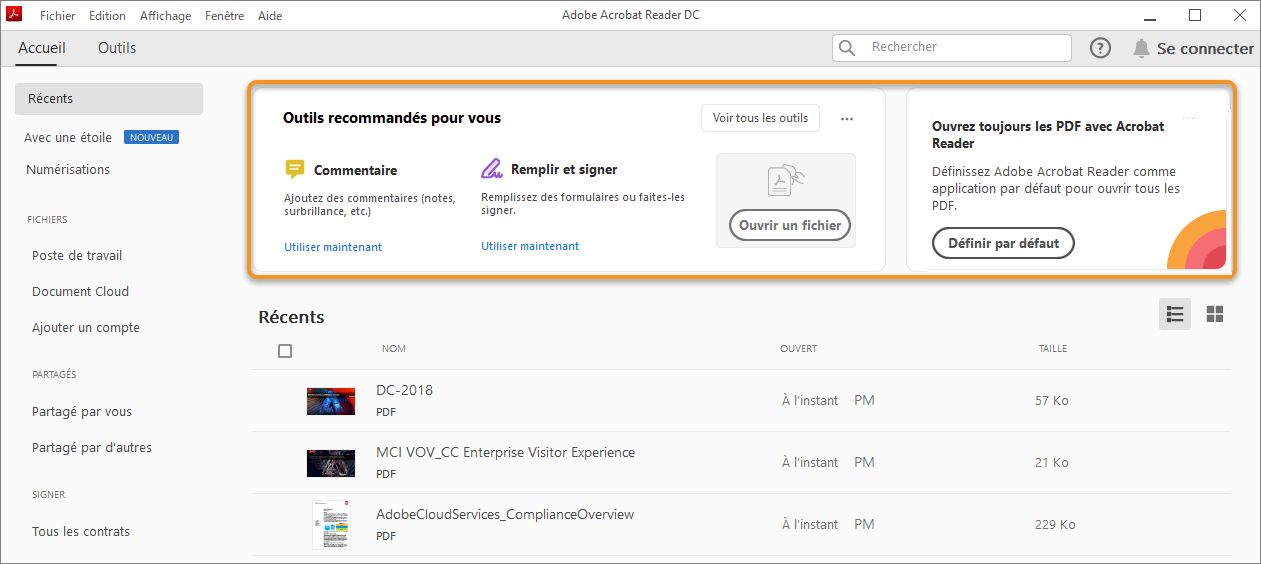Click the 57 Ko size value

(x=1052, y=400)
